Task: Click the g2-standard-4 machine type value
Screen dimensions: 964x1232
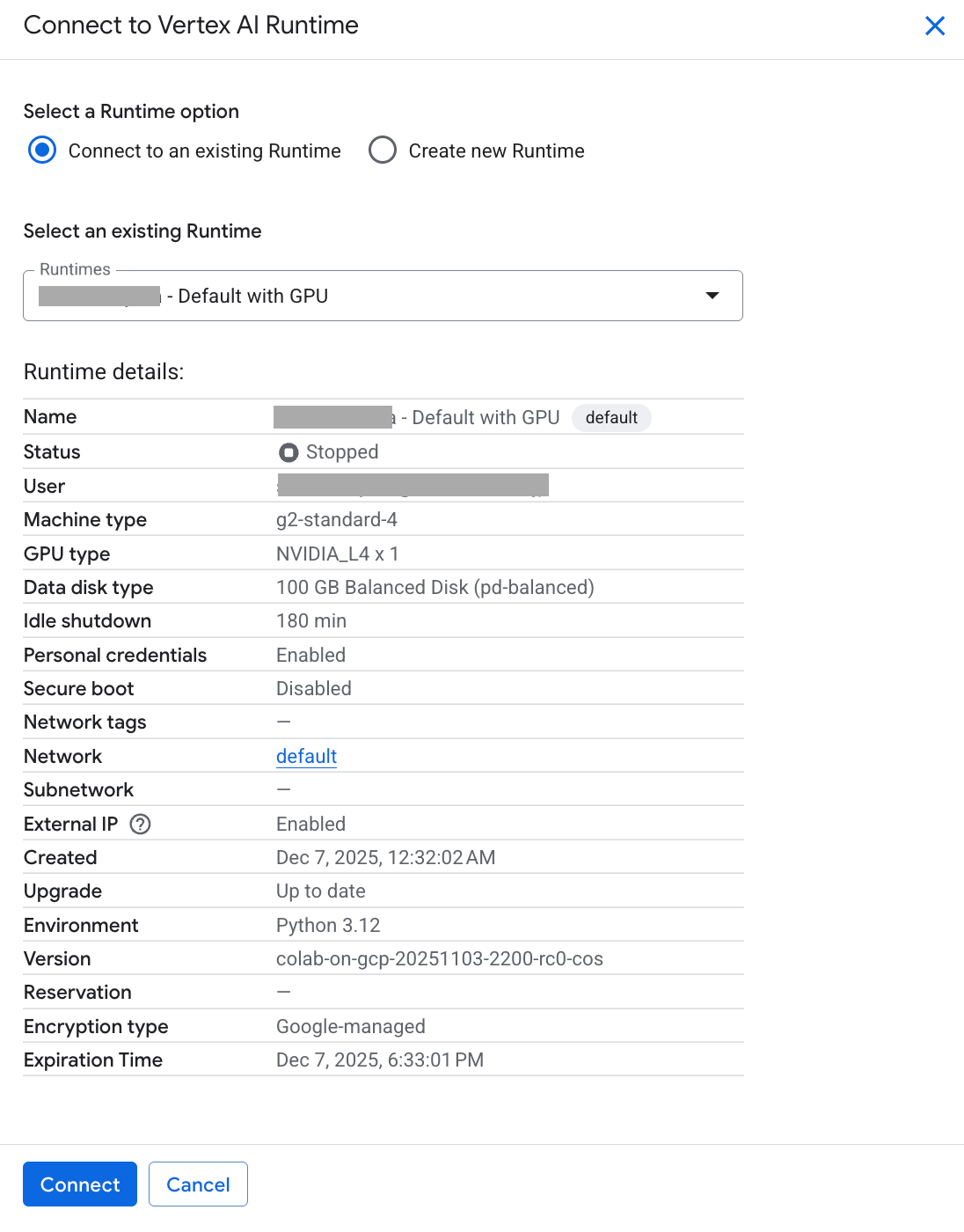Action: 337,520
